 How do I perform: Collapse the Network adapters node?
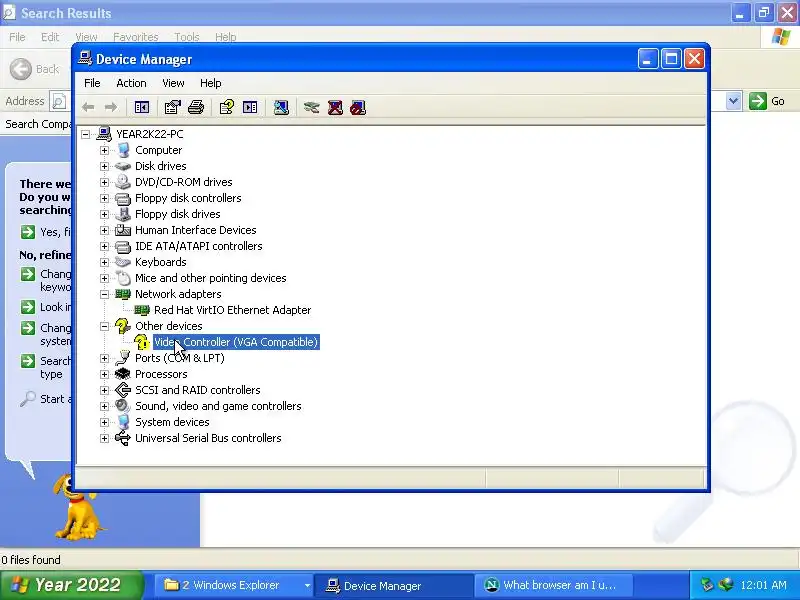105,294
